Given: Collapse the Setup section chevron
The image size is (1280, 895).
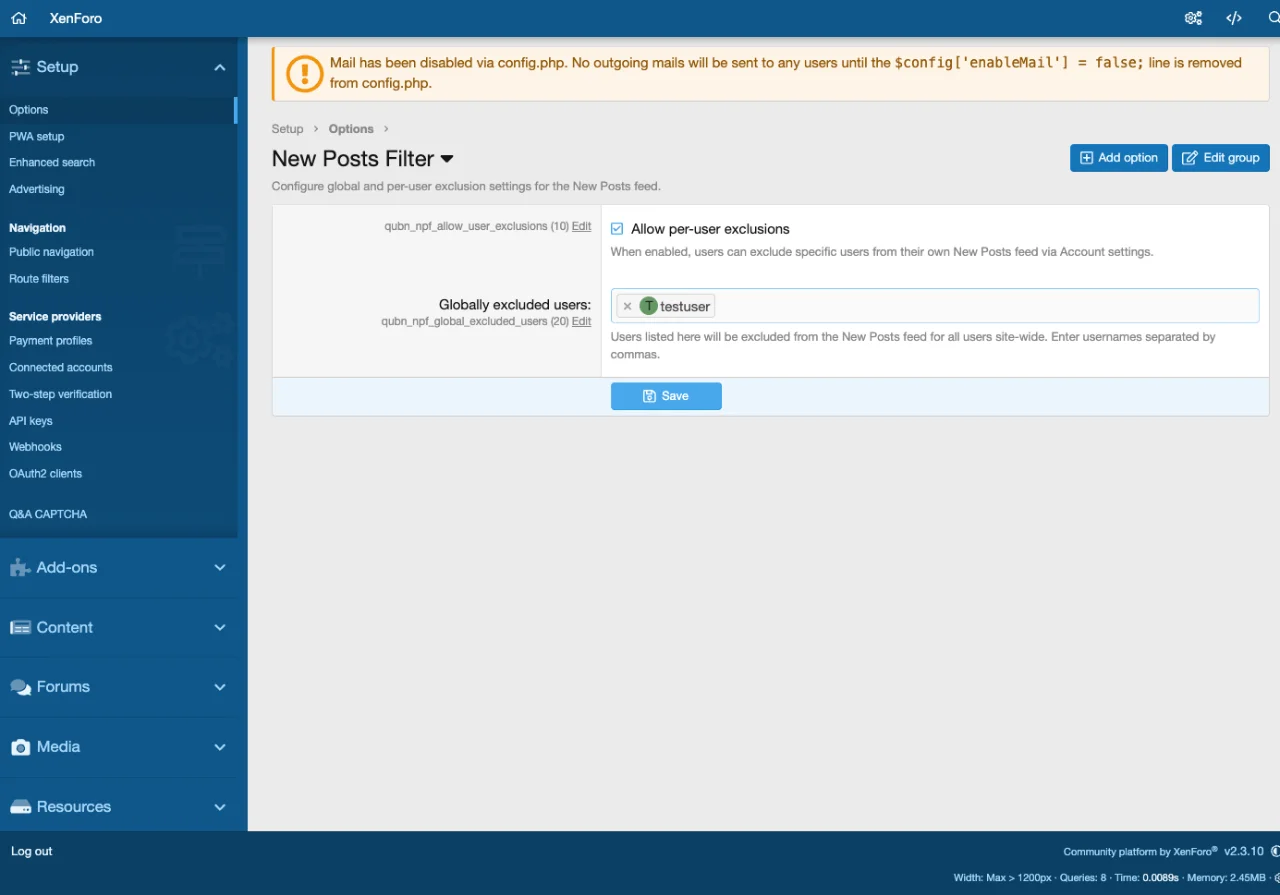Looking at the screenshot, I should click(x=220, y=67).
